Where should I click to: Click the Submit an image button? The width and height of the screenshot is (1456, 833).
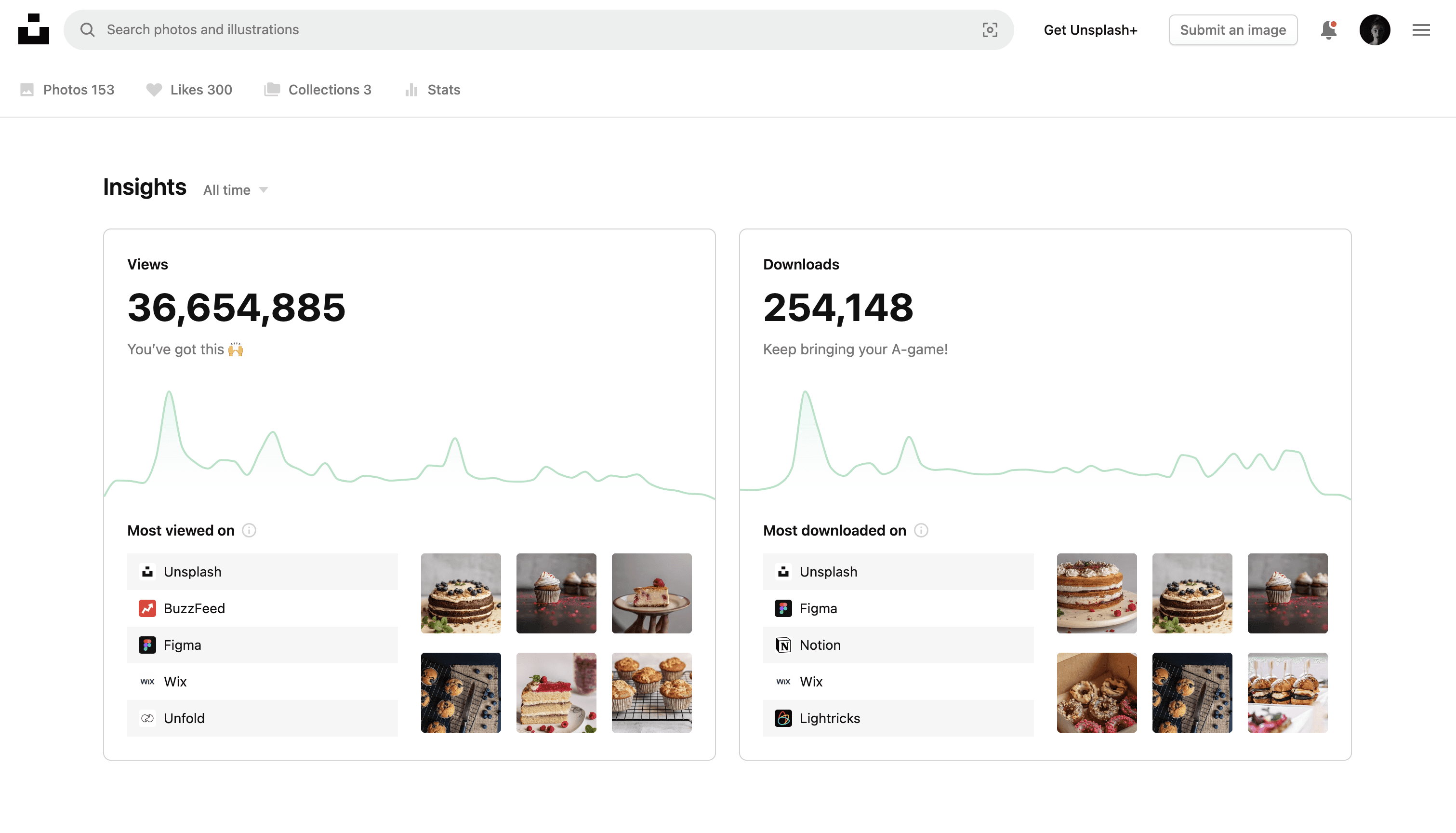pyautogui.click(x=1232, y=30)
